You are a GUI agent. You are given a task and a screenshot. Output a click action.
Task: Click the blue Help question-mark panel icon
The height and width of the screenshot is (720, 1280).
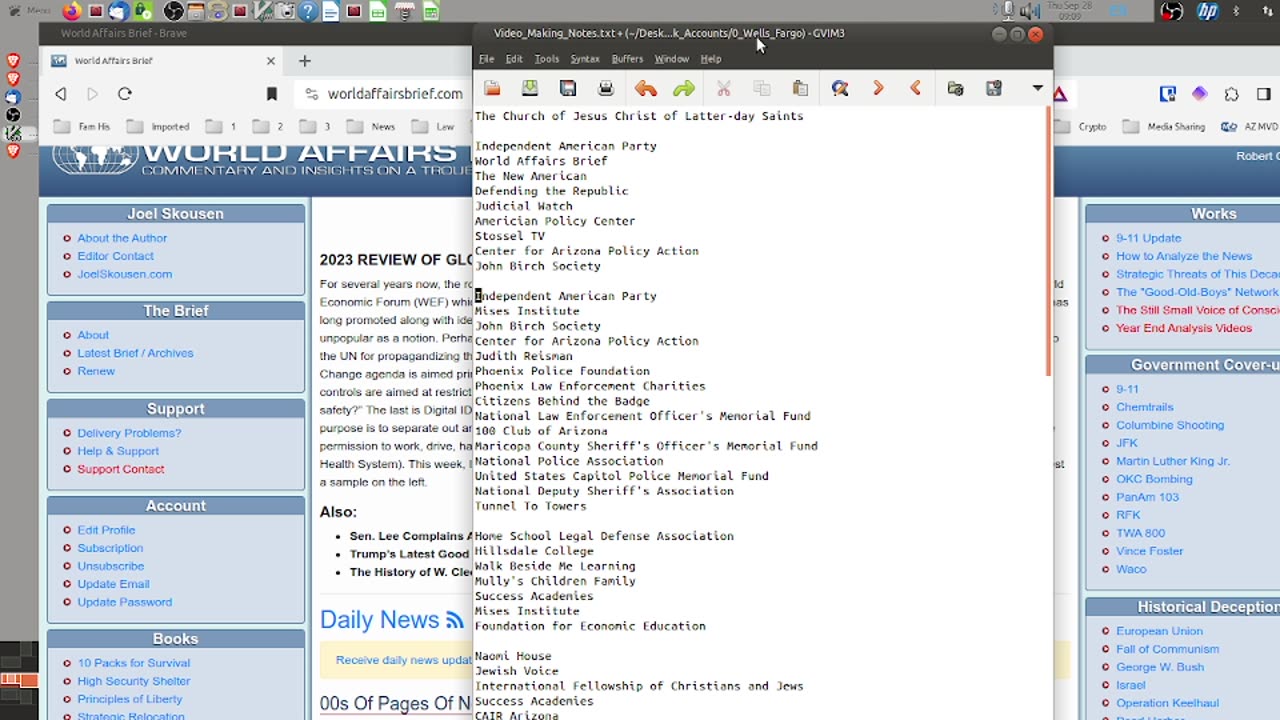[307, 12]
